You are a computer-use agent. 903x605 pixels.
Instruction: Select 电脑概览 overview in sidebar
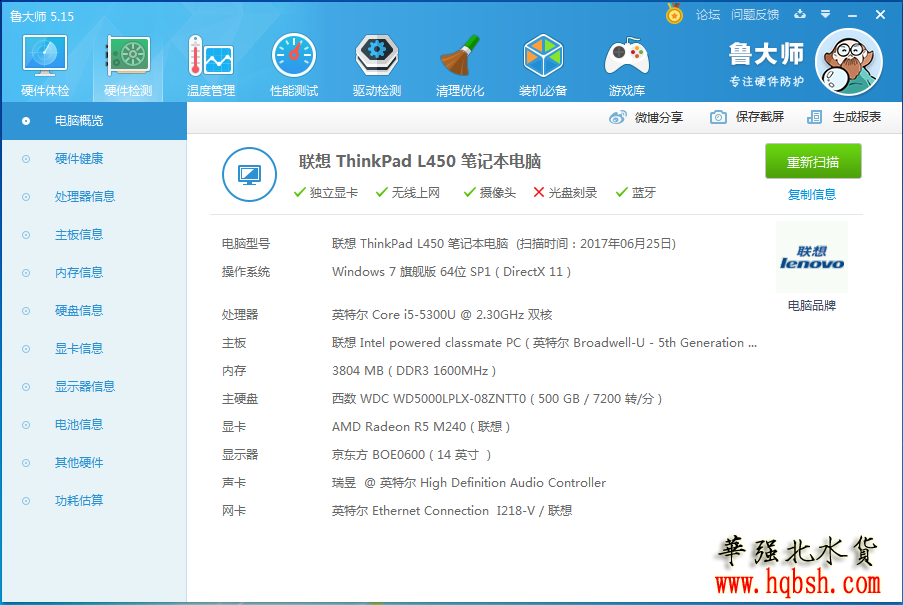94,121
